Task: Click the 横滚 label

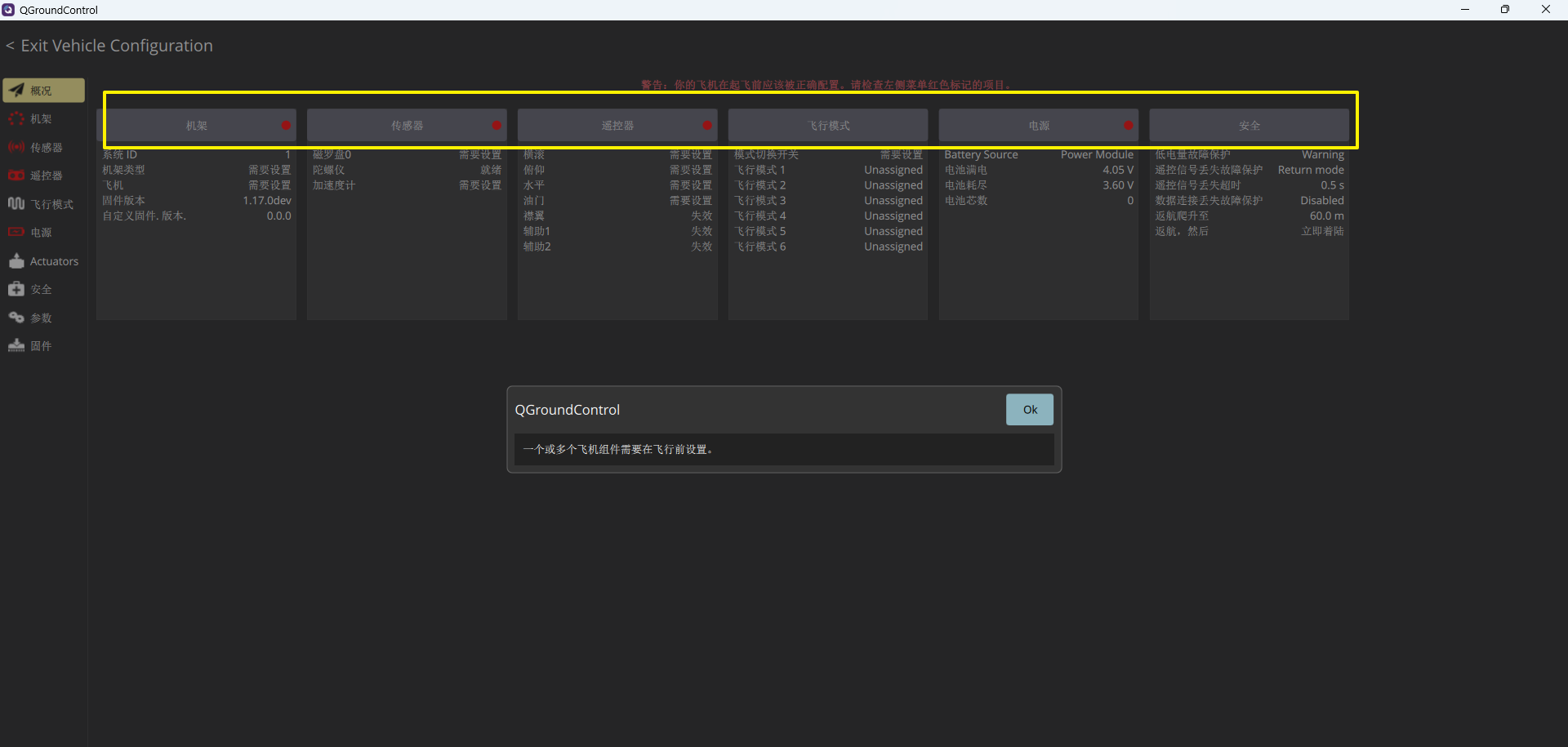Action: [x=534, y=155]
